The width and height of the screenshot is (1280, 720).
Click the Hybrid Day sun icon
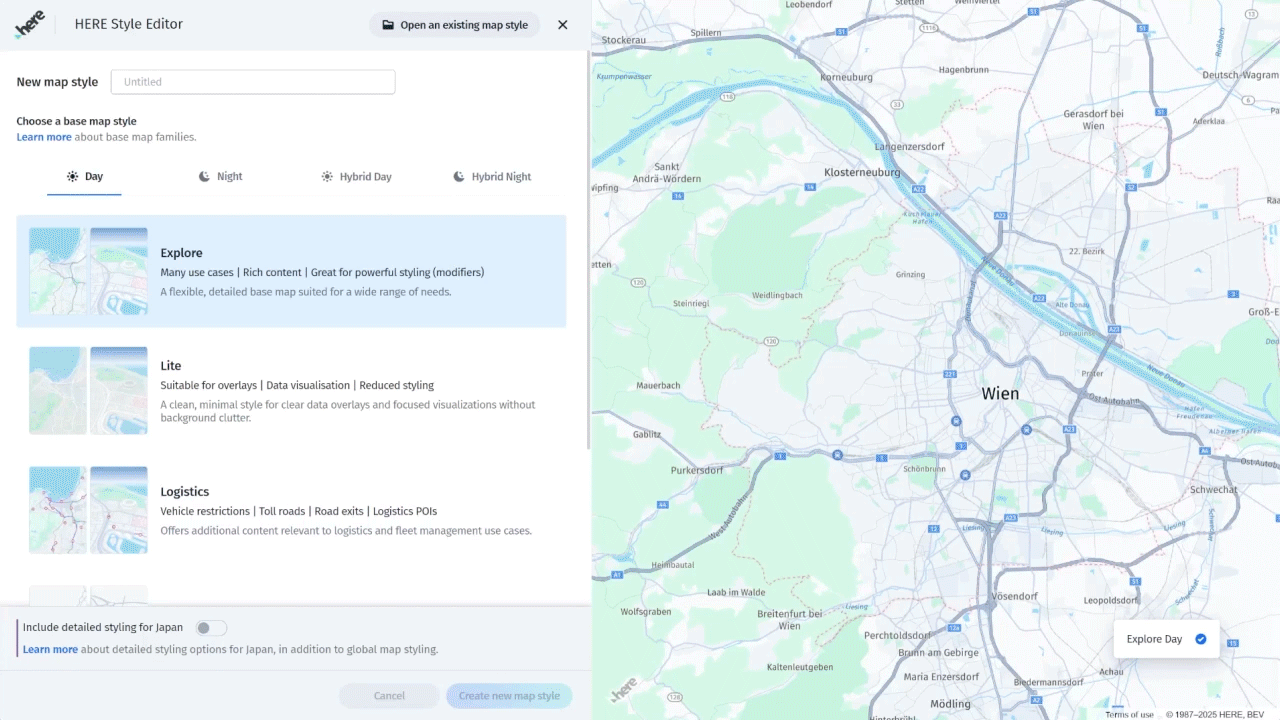pyautogui.click(x=327, y=177)
